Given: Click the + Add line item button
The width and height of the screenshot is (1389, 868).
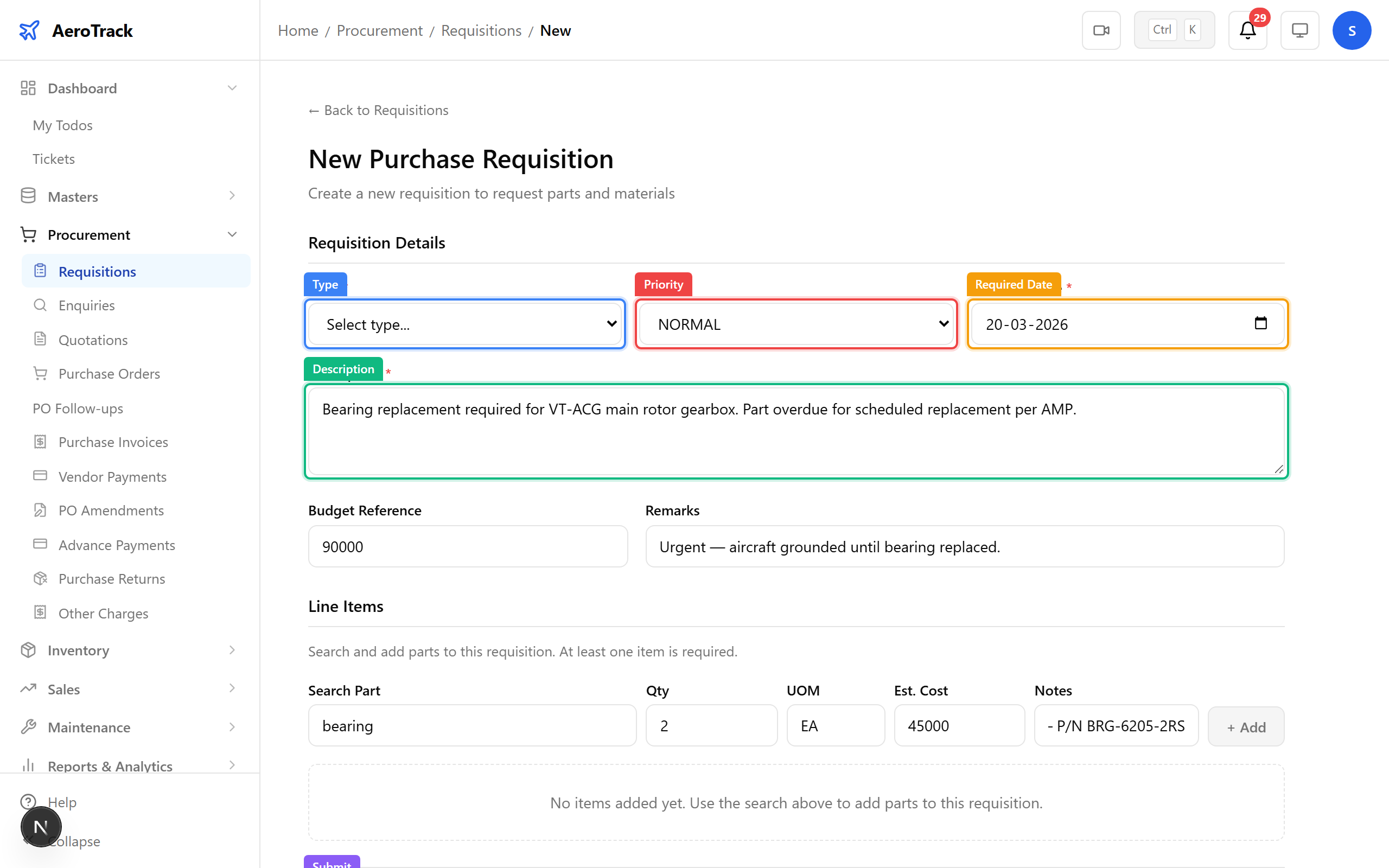Looking at the screenshot, I should [1246, 726].
